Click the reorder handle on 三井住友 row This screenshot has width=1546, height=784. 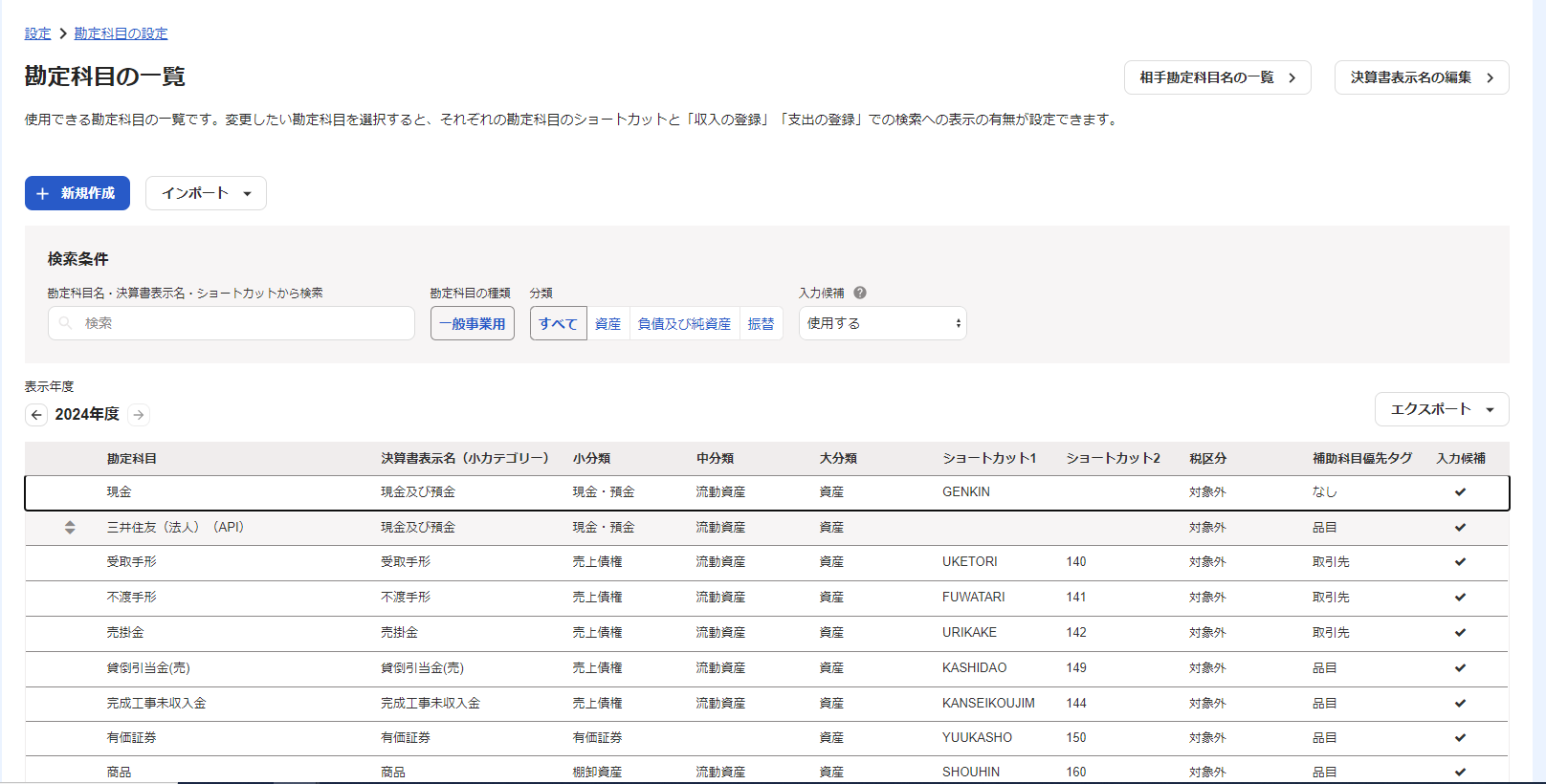click(x=70, y=527)
